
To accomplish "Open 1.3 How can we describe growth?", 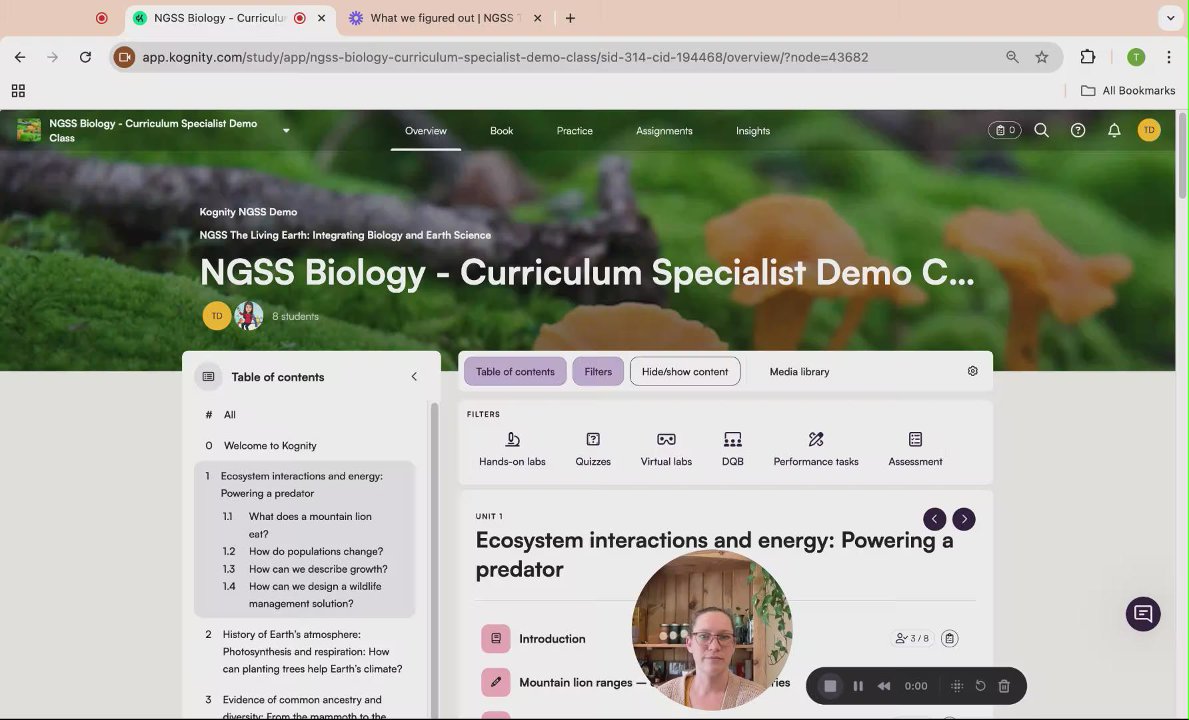I will click(318, 568).
